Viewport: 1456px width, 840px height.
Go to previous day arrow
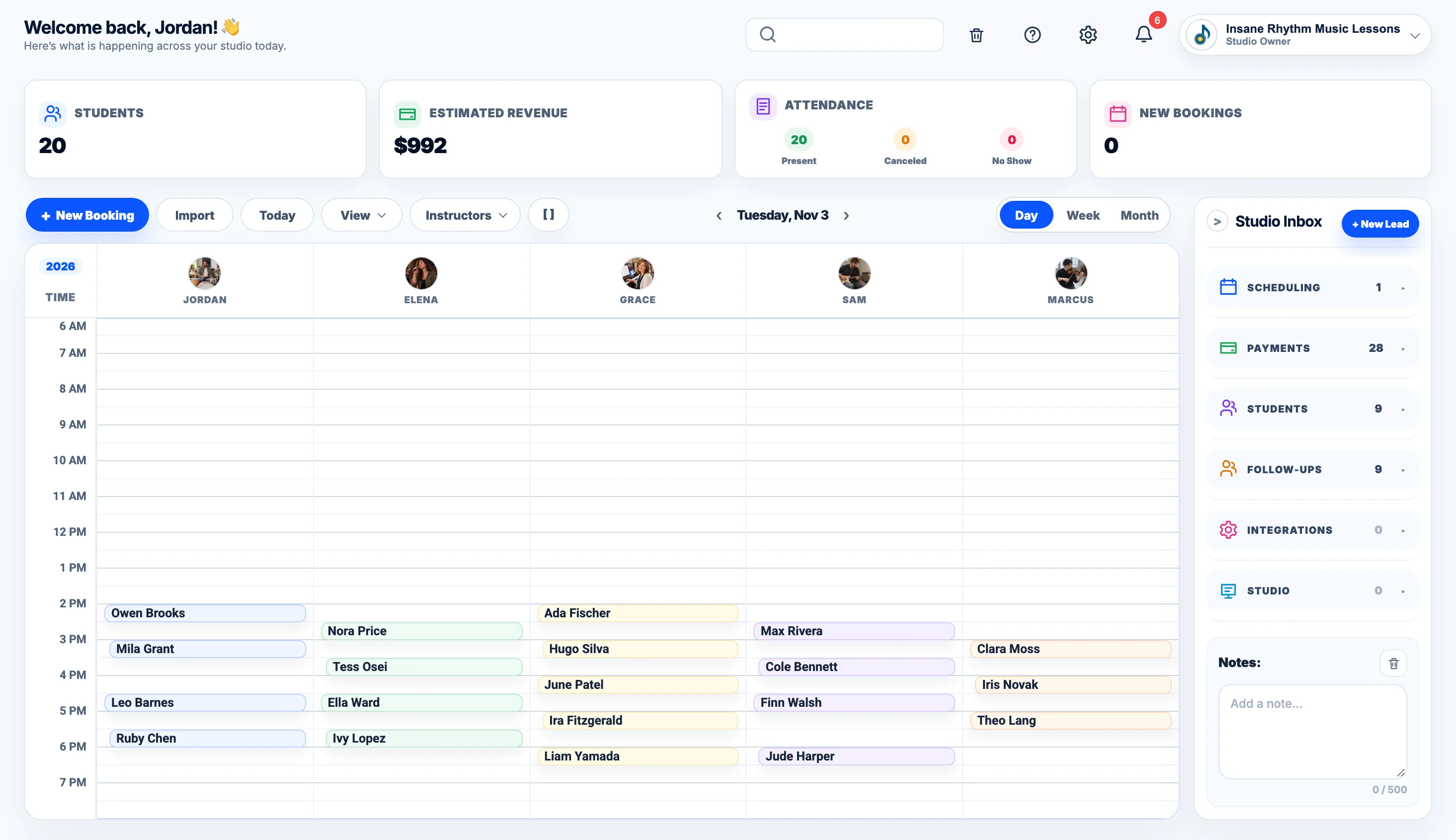[x=719, y=216]
